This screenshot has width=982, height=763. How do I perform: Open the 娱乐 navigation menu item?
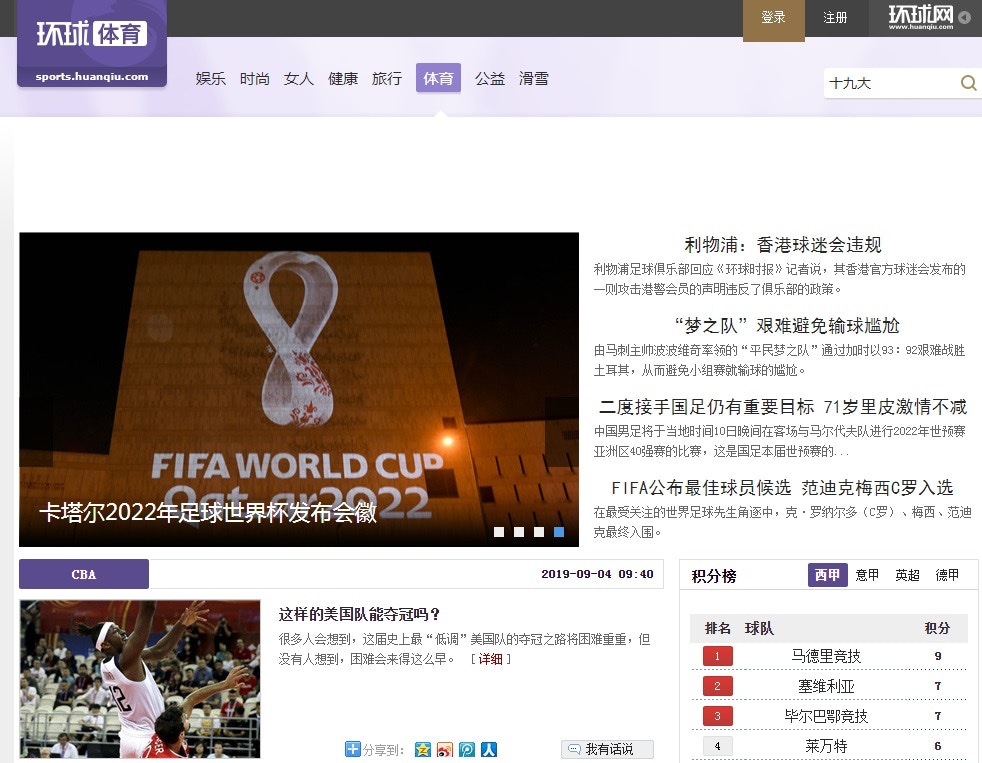click(x=210, y=78)
